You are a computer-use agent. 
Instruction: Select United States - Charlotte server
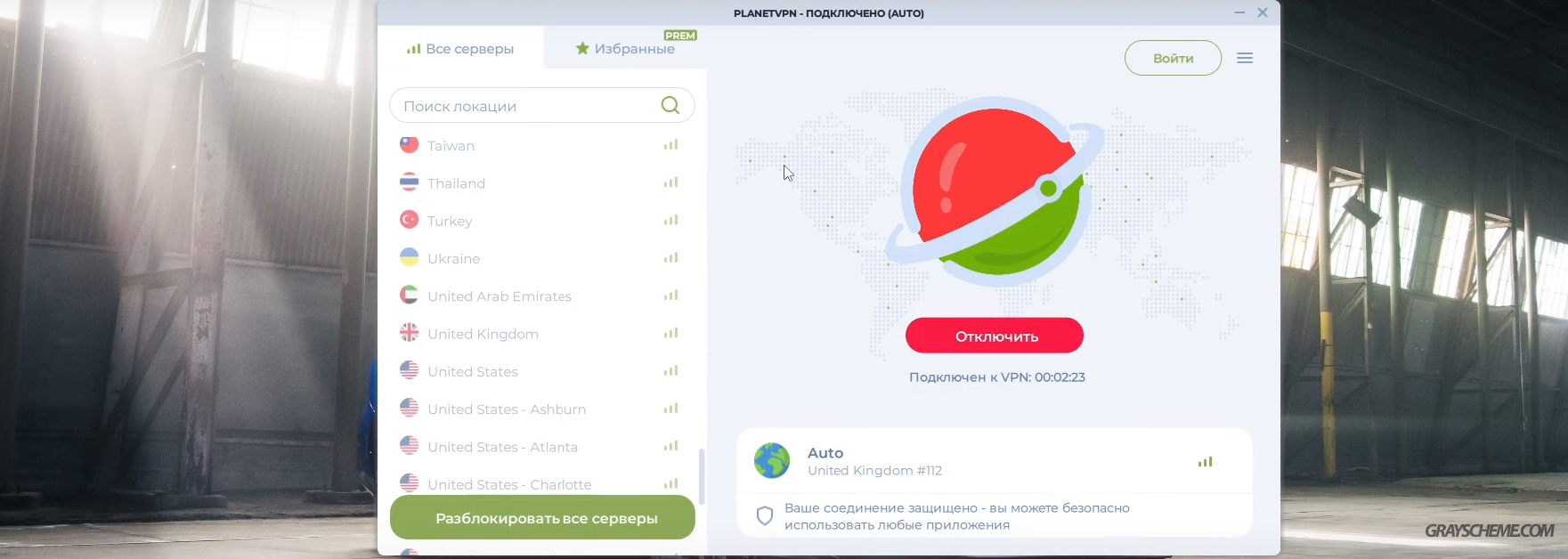tap(541, 483)
